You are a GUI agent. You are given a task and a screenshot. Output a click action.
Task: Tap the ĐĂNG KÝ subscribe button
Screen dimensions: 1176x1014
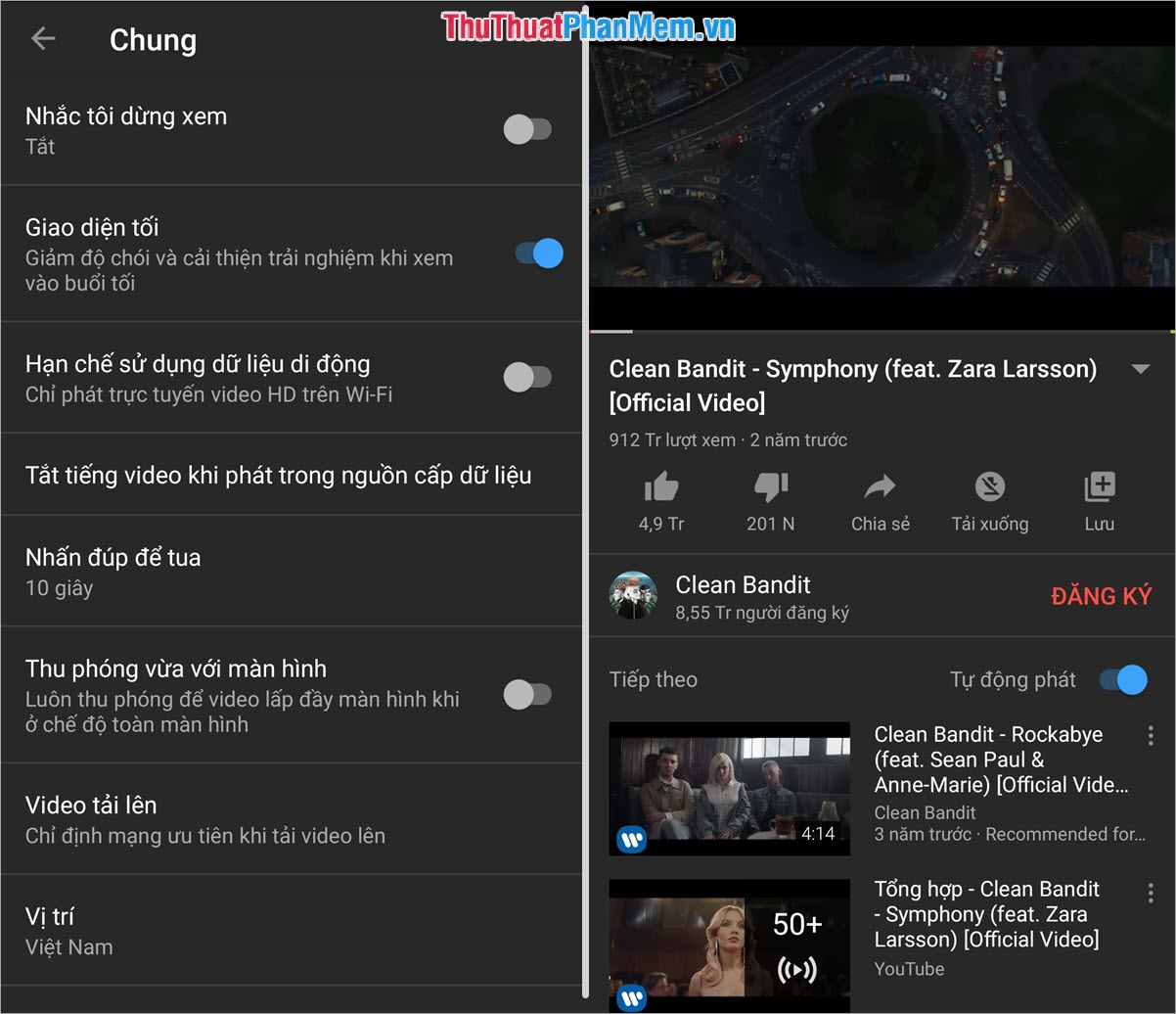point(1102,595)
